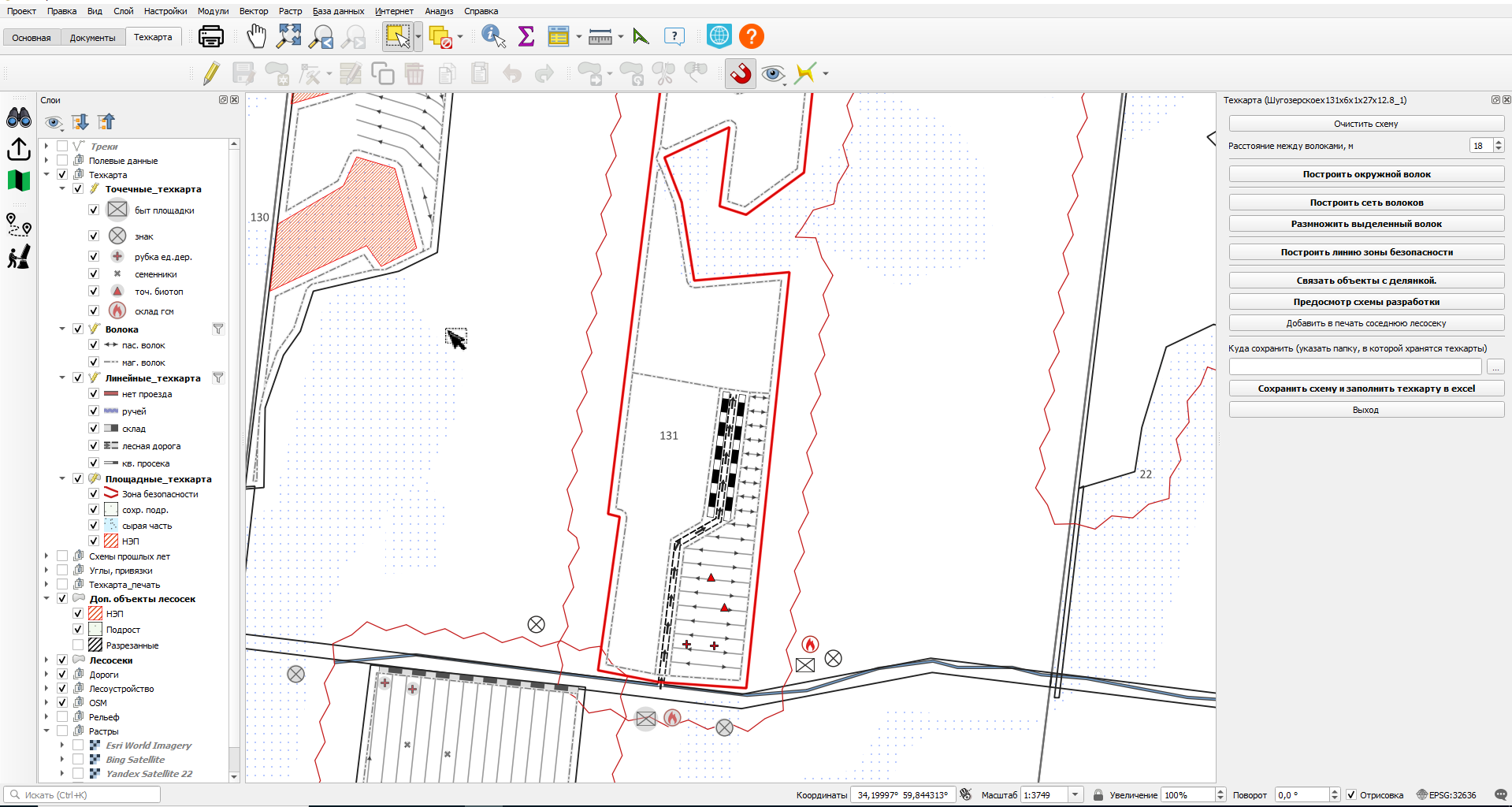This screenshot has height=807, width=1512.
Task: Open the print layout printer icon
Action: [x=211, y=36]
